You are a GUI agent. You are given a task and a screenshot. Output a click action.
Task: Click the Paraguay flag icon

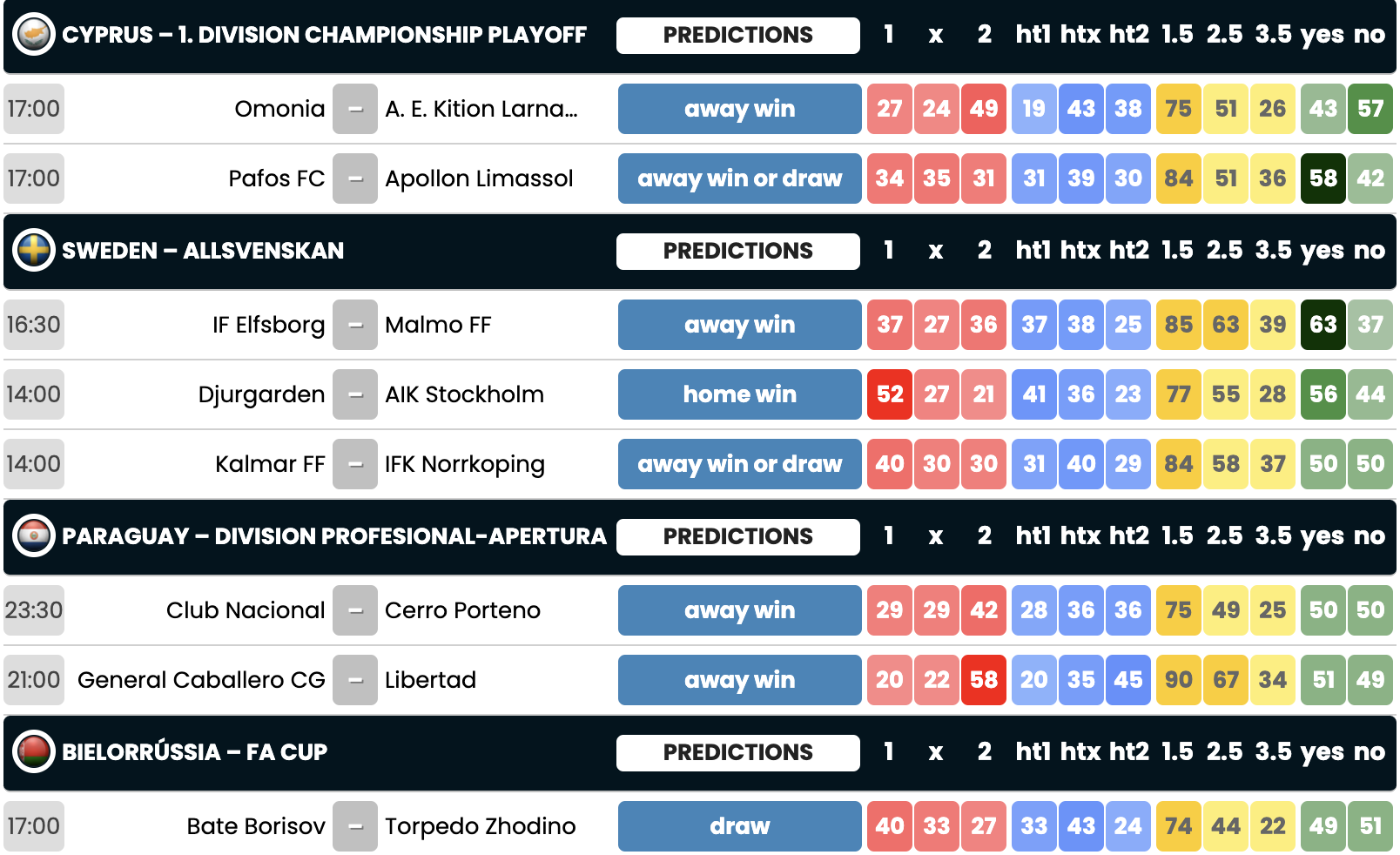34,536
